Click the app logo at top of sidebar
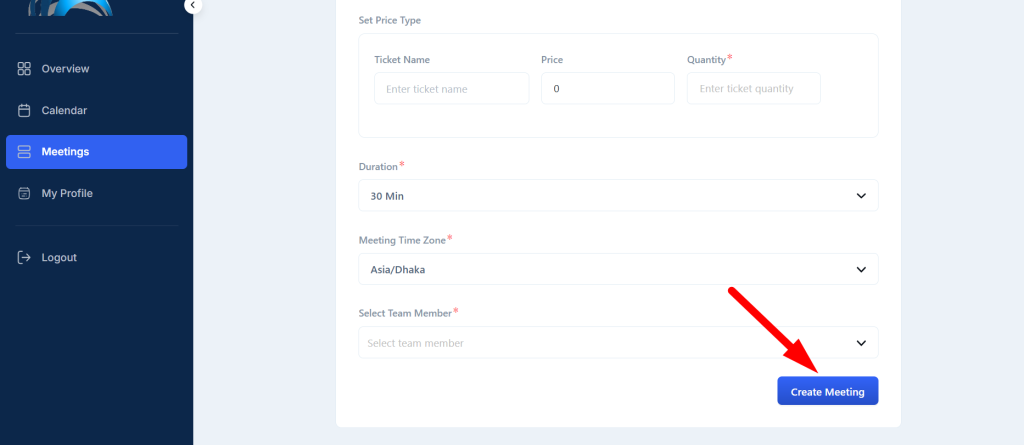This screenshot has height=445, width=1024. click(x=71, y=7)
